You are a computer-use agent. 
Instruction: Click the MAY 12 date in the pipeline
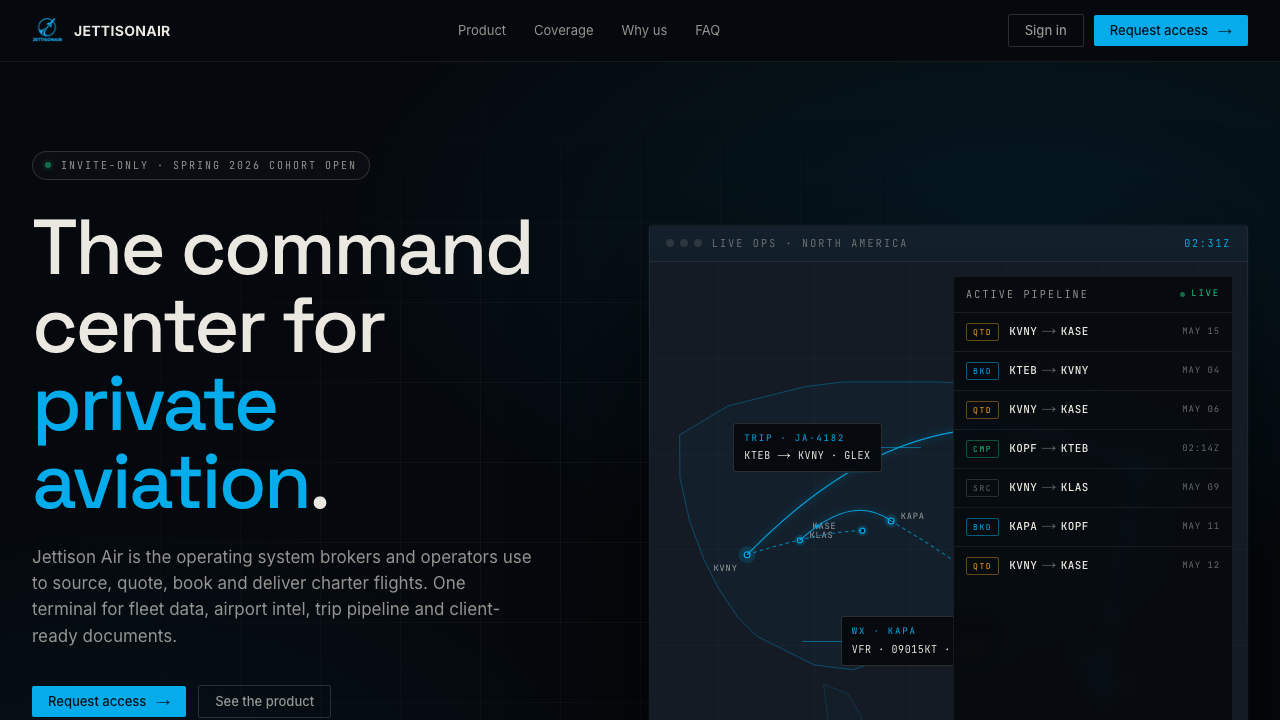[x=1201, y=566]
